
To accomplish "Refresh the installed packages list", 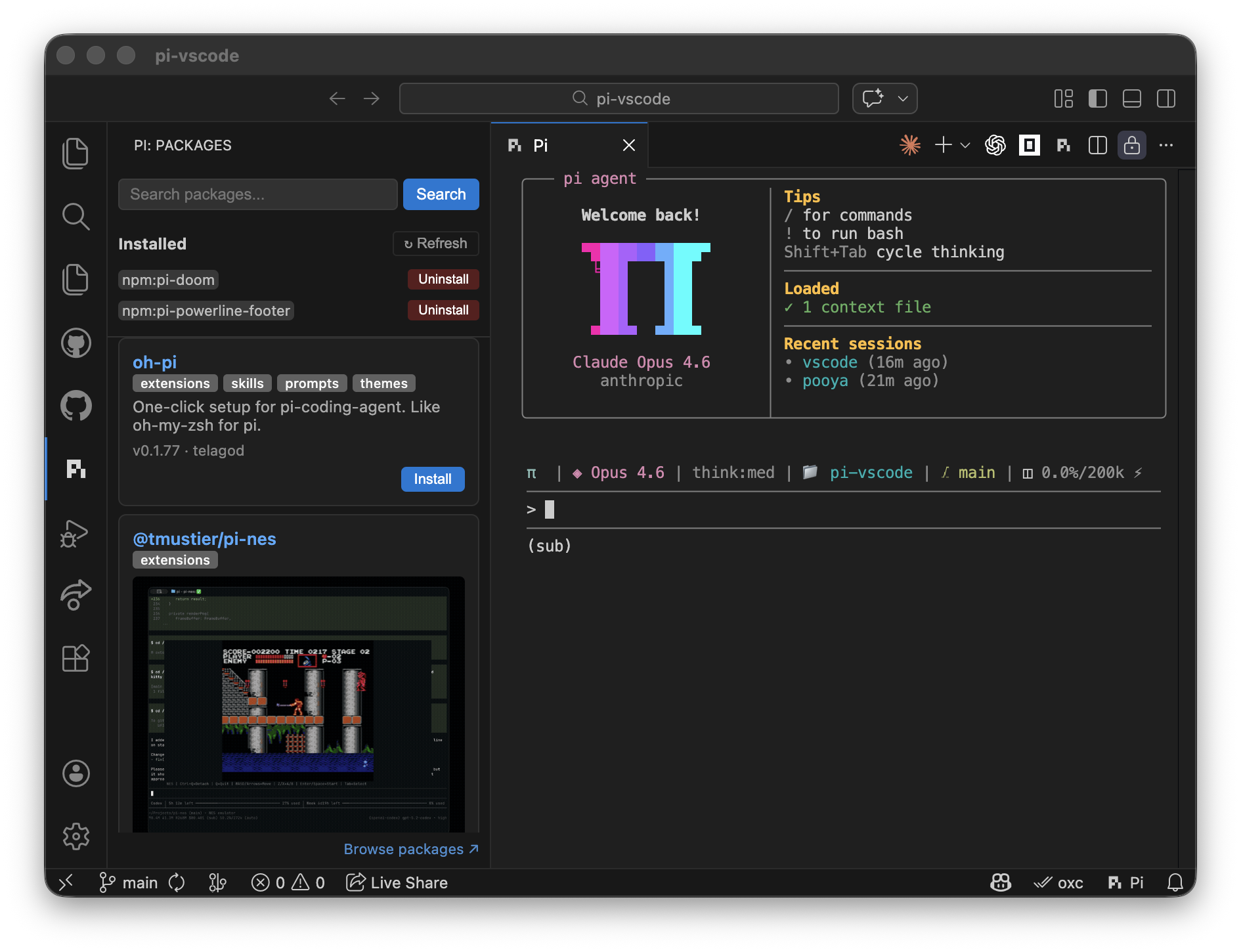I will pyautogui.click(x=436, y=244).
